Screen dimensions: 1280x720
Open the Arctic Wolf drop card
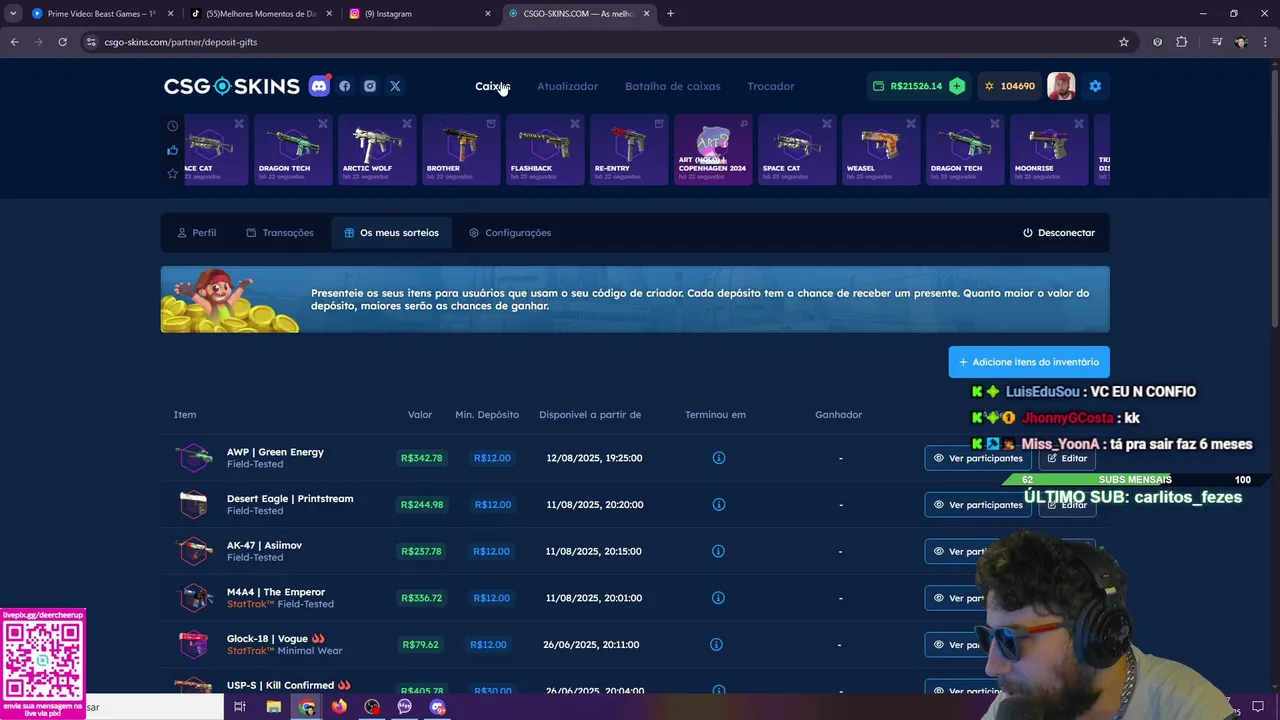point(377,150)
